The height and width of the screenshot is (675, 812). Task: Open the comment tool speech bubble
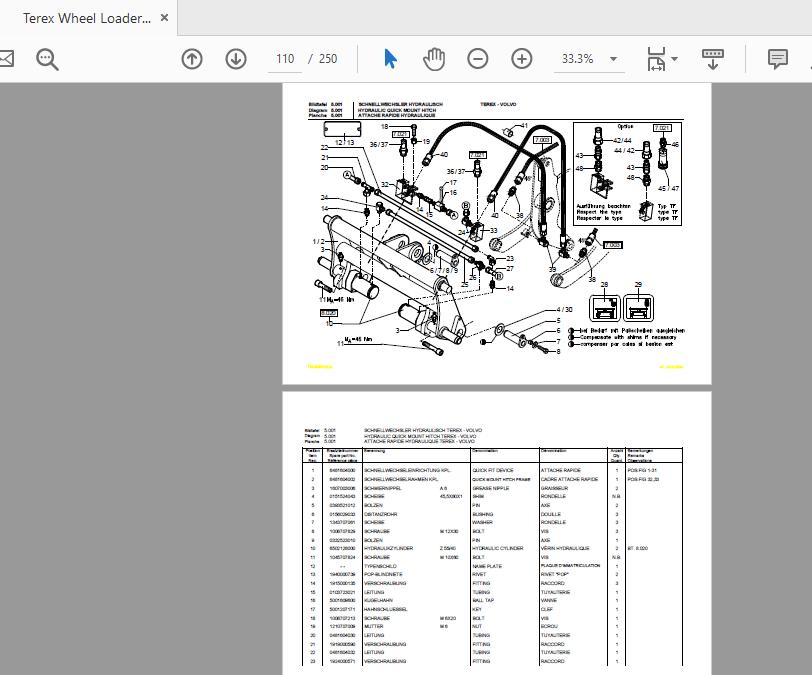point(777,59)
